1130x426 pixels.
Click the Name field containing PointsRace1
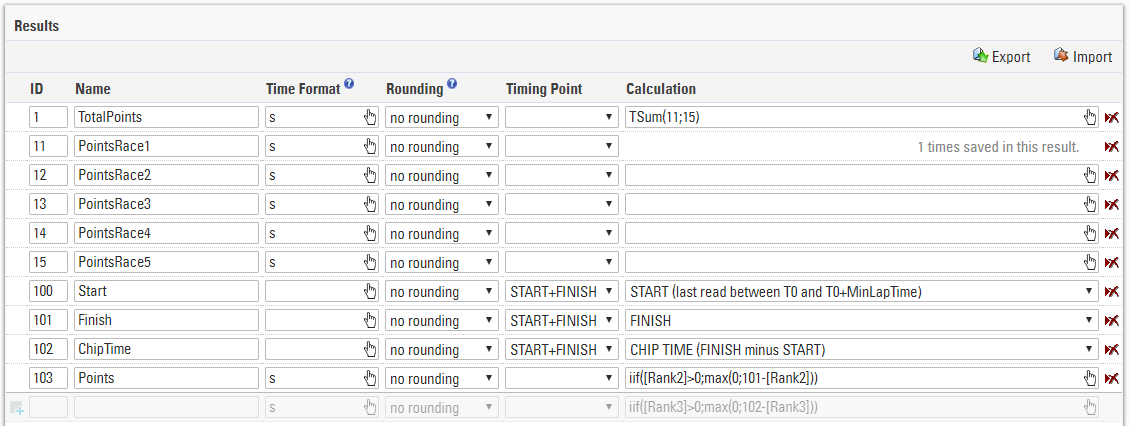166,147
